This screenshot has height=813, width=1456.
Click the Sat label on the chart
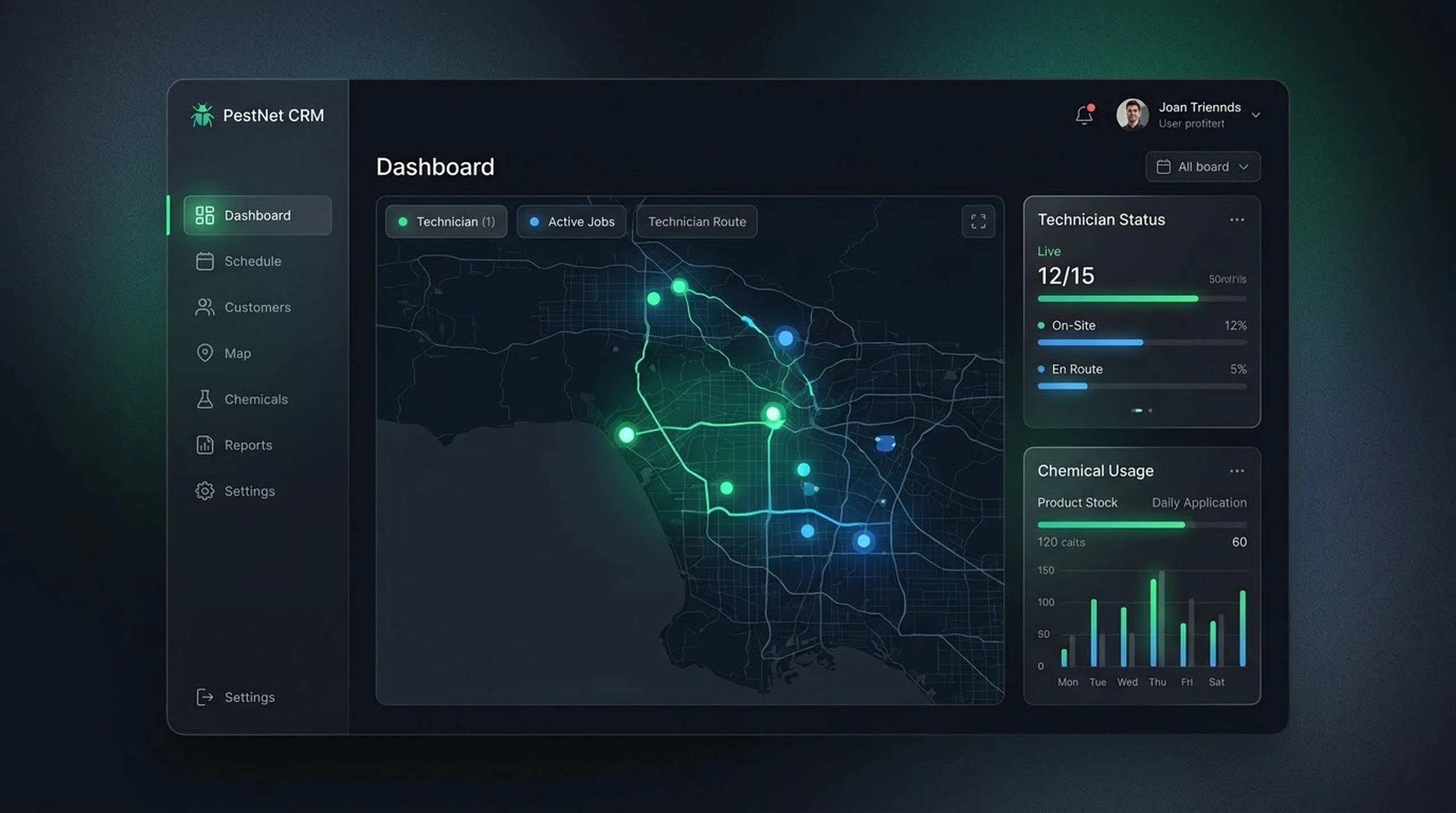pos(1217,682)
